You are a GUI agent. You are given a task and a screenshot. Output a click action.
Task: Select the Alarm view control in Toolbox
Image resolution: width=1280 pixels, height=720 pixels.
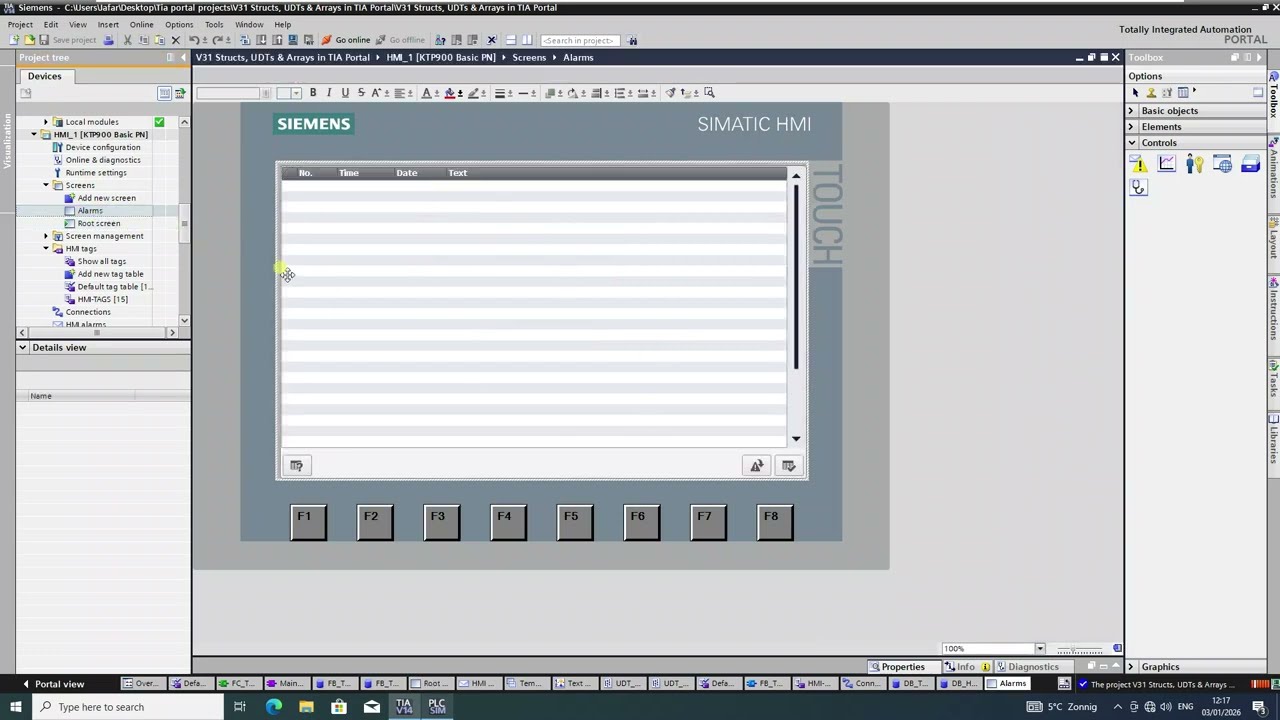pyautogui.click(x=1139, y=164)
